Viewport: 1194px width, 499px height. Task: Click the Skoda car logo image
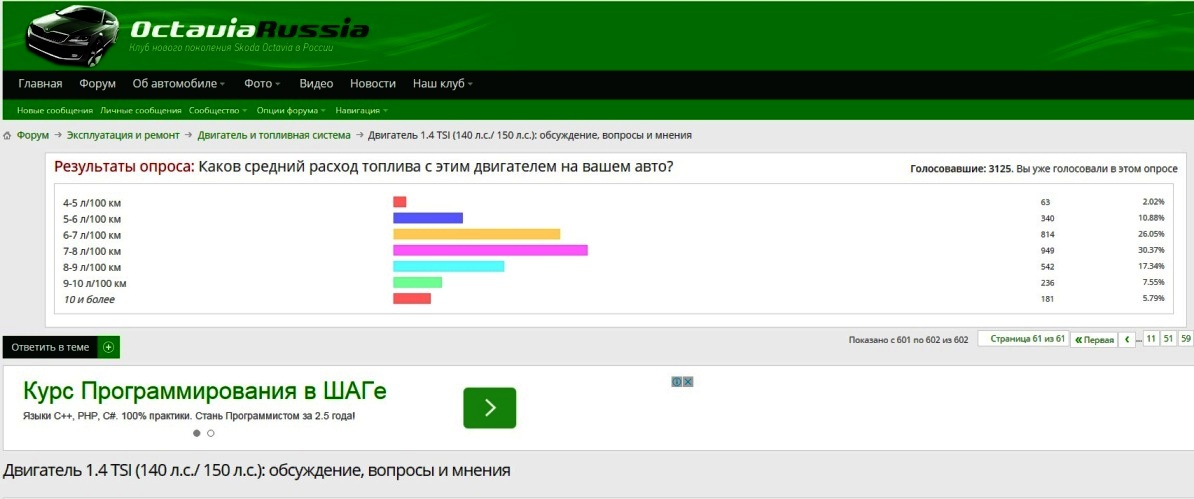(70, 37)
